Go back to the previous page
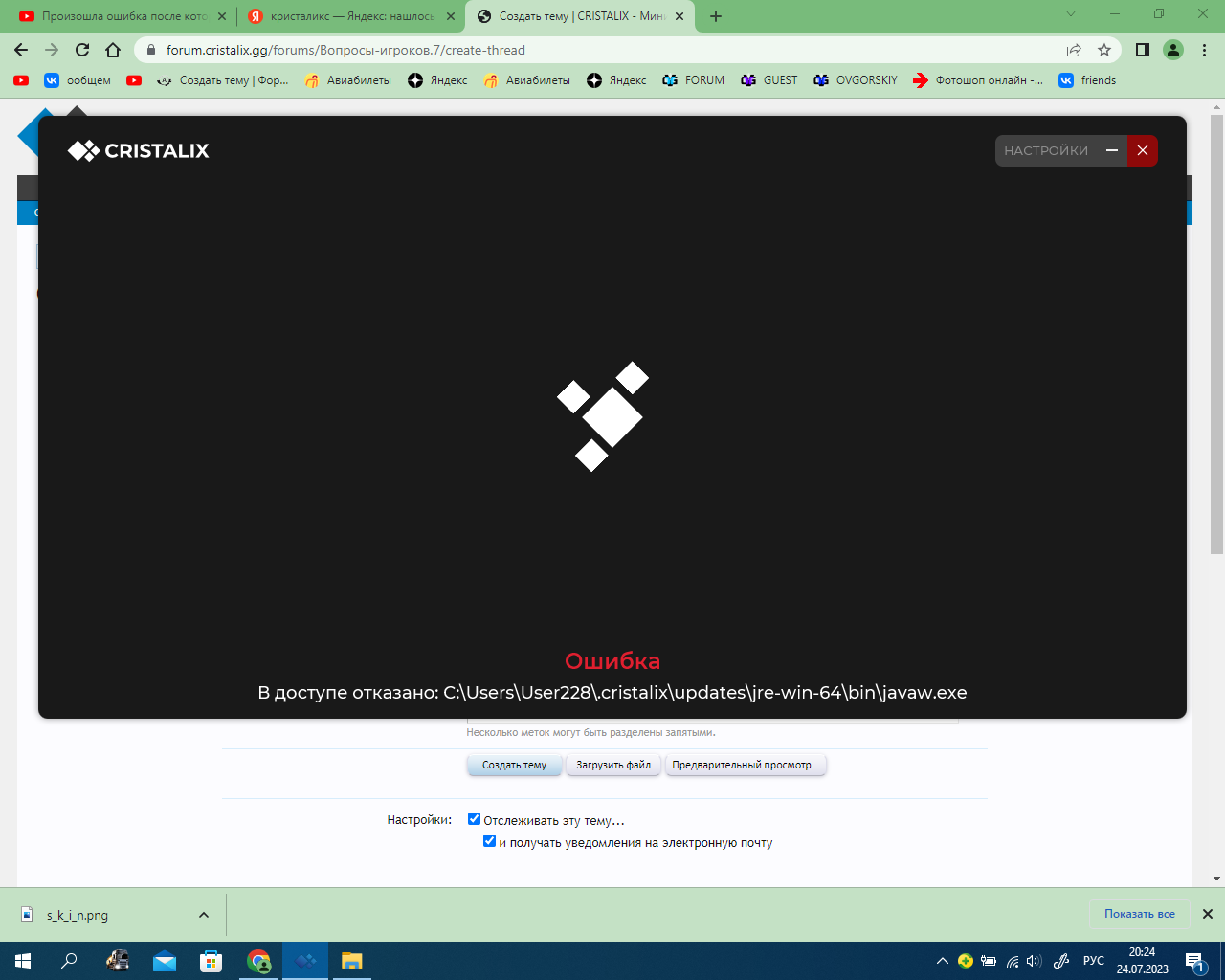 21,50
